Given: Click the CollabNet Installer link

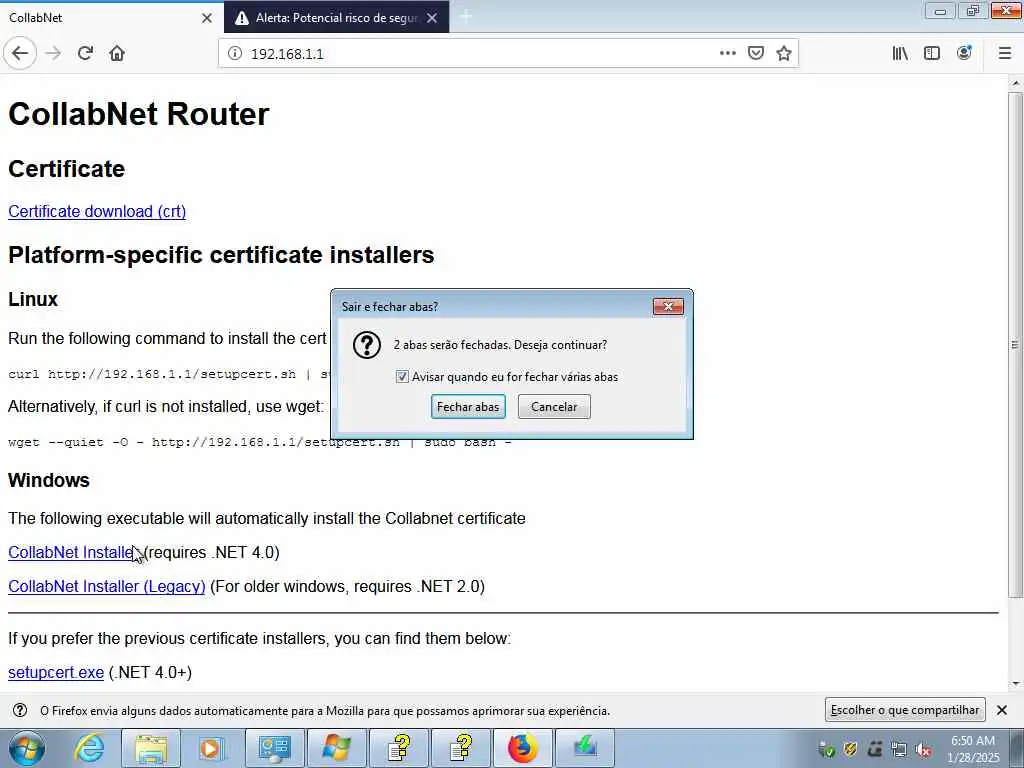Looking at the screenshot, I should click(x=72, y=552).
